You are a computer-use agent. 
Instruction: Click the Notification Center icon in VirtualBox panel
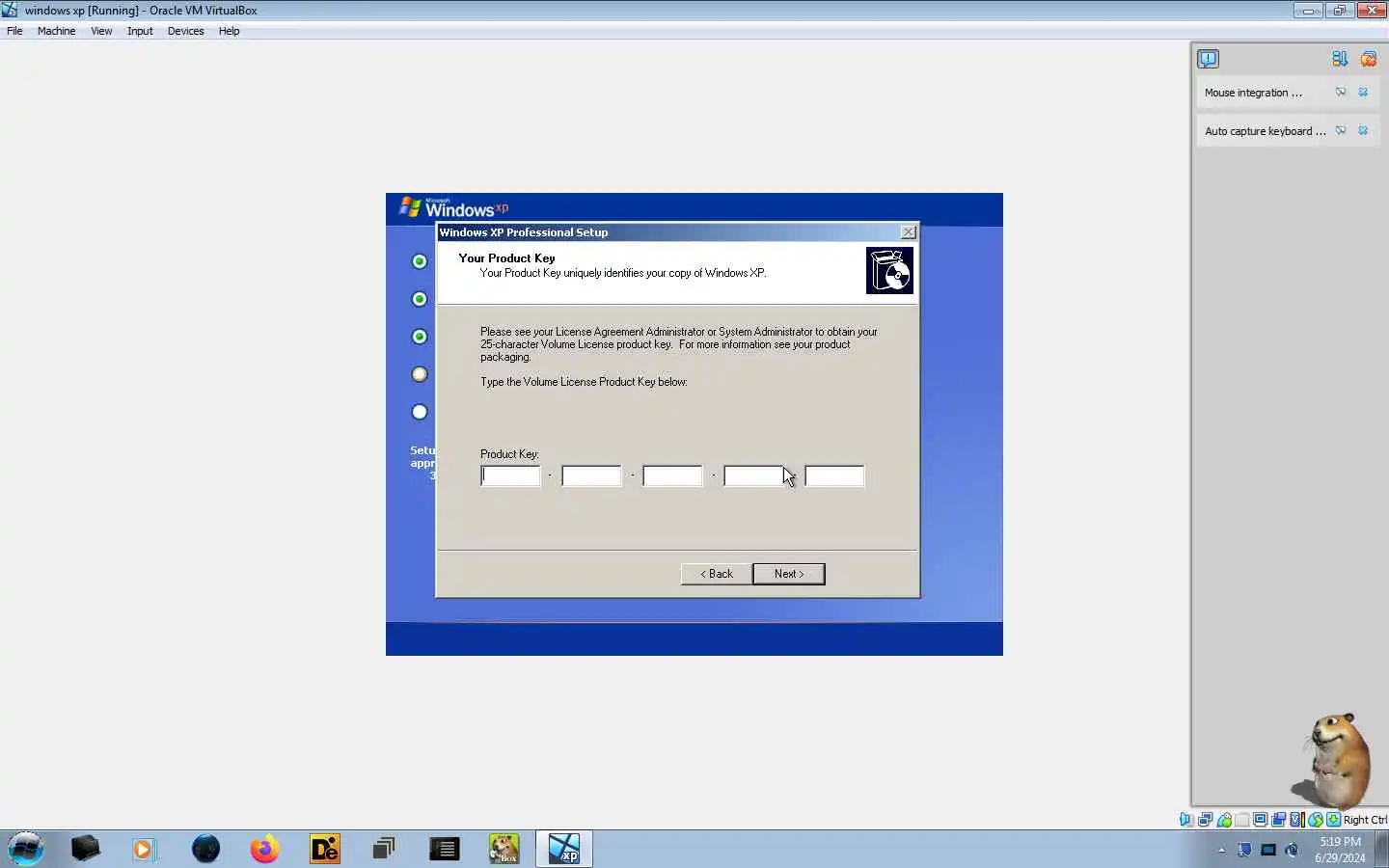click(x=1208, y=59)
